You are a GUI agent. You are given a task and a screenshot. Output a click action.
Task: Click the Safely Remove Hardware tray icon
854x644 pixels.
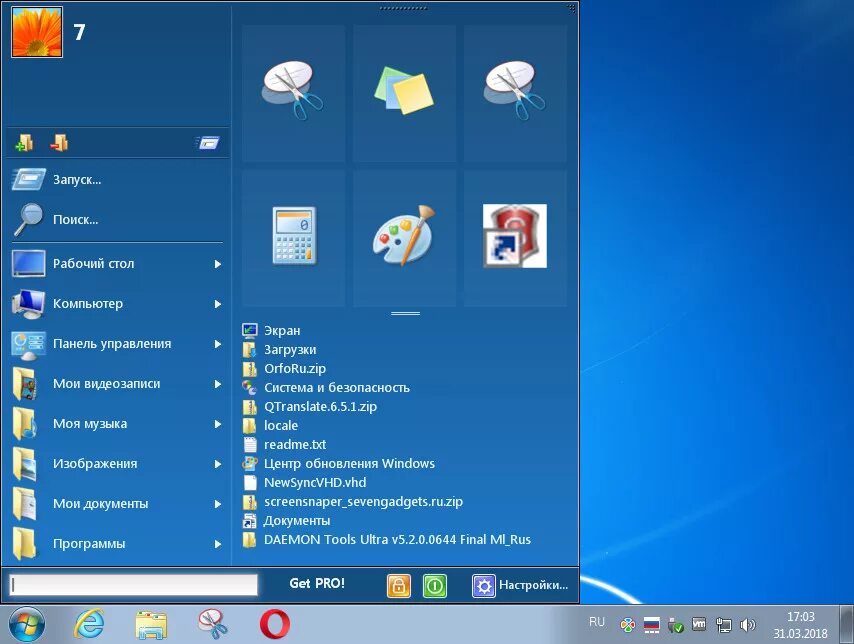tap(675, 625)
